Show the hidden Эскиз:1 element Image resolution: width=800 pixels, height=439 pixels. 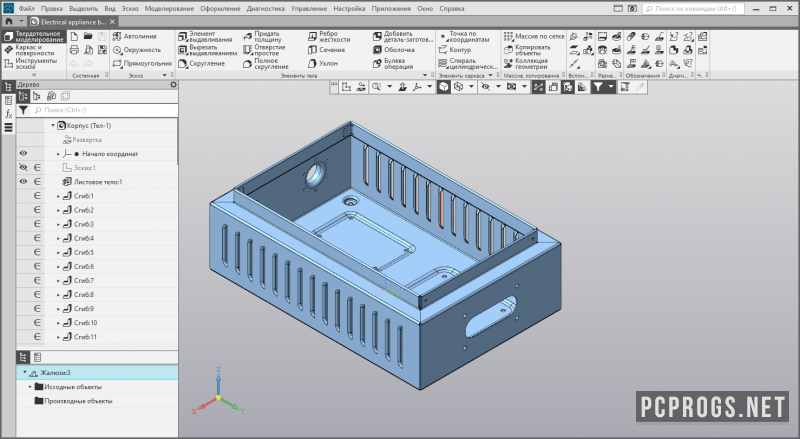(23, 167)
